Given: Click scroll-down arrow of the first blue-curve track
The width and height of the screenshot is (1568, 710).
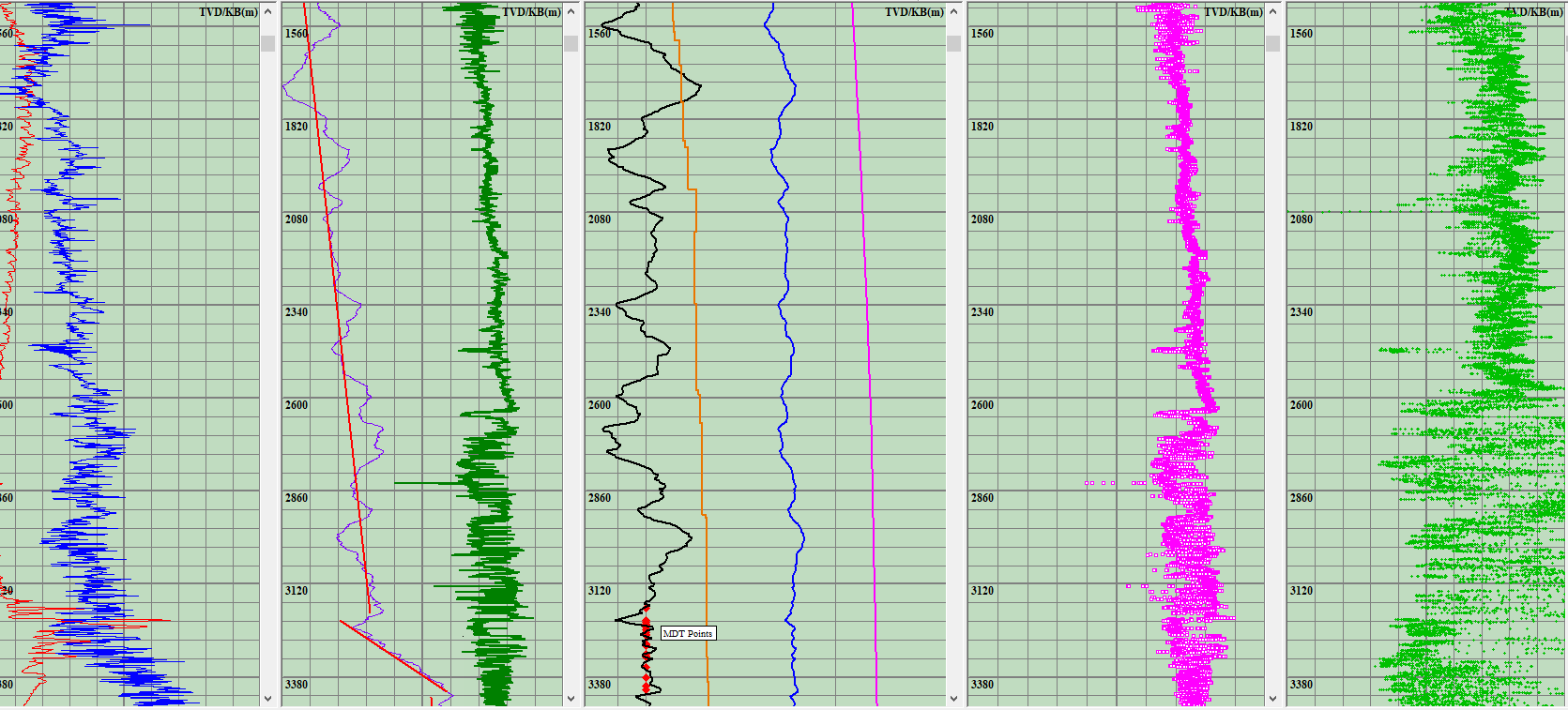Looking at the screenshot, I should pyautogui.click(x=267, y=698).
